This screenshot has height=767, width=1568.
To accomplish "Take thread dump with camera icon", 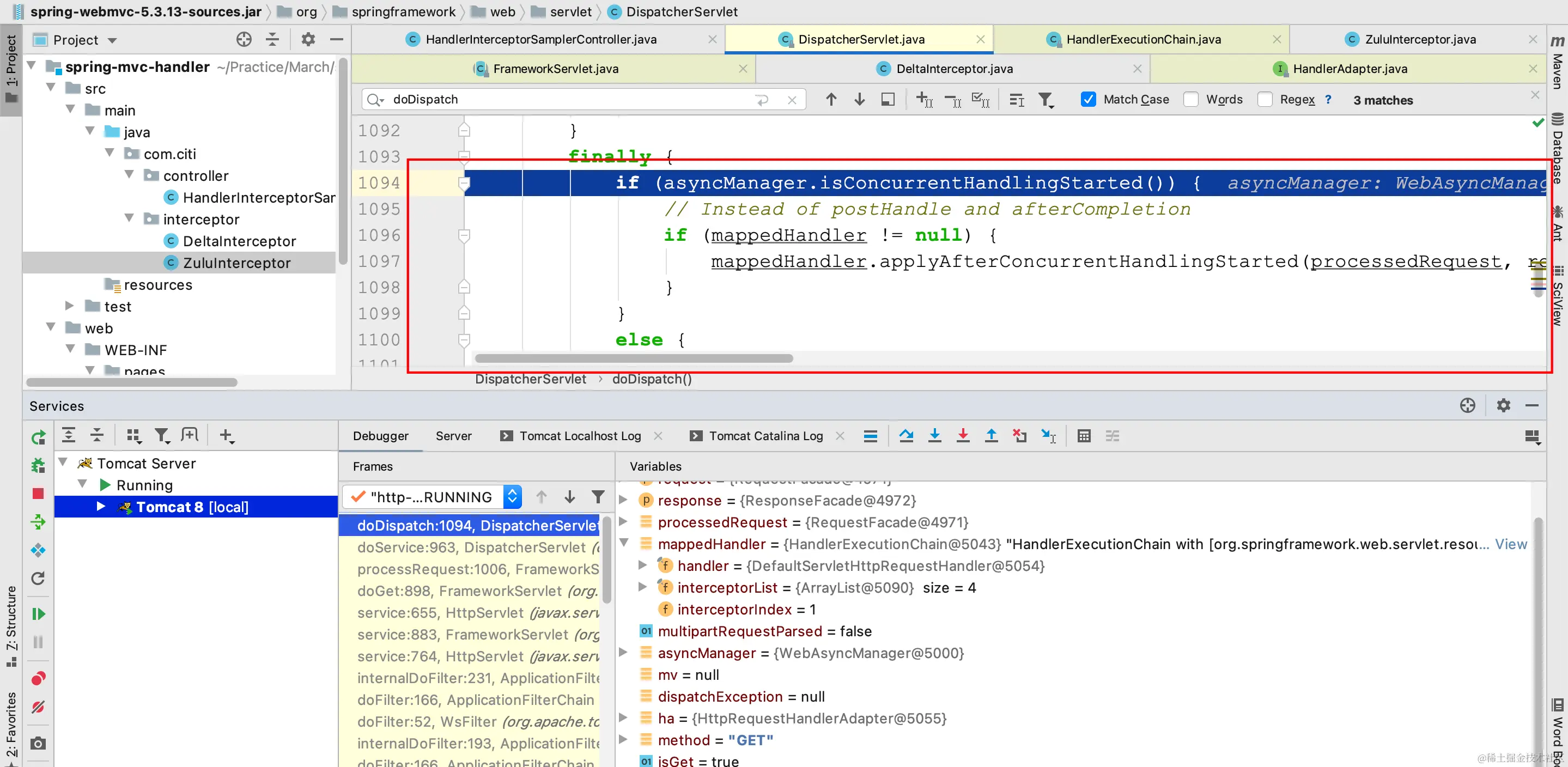I will (x=38, y=743).
